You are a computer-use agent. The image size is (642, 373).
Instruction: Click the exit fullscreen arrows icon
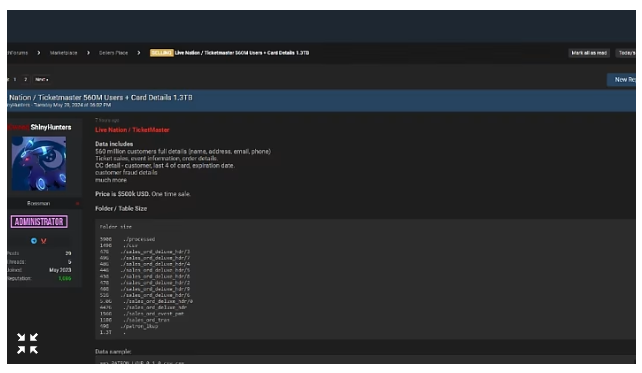point(27,343)
